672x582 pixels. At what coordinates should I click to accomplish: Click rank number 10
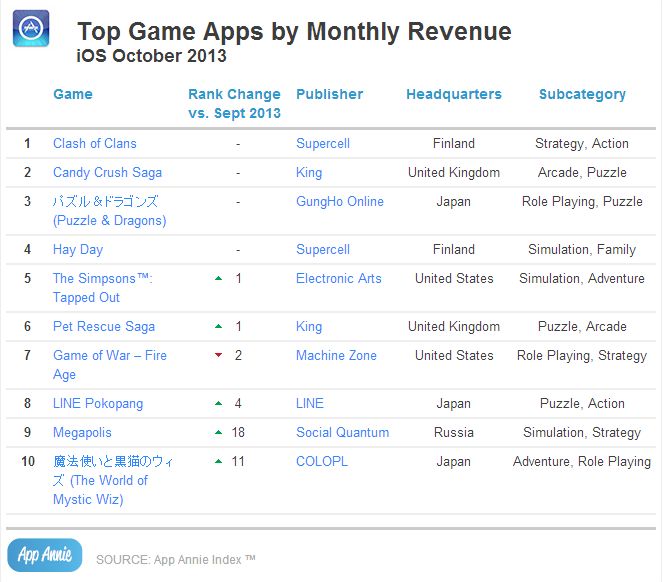[x=28, y=462]
